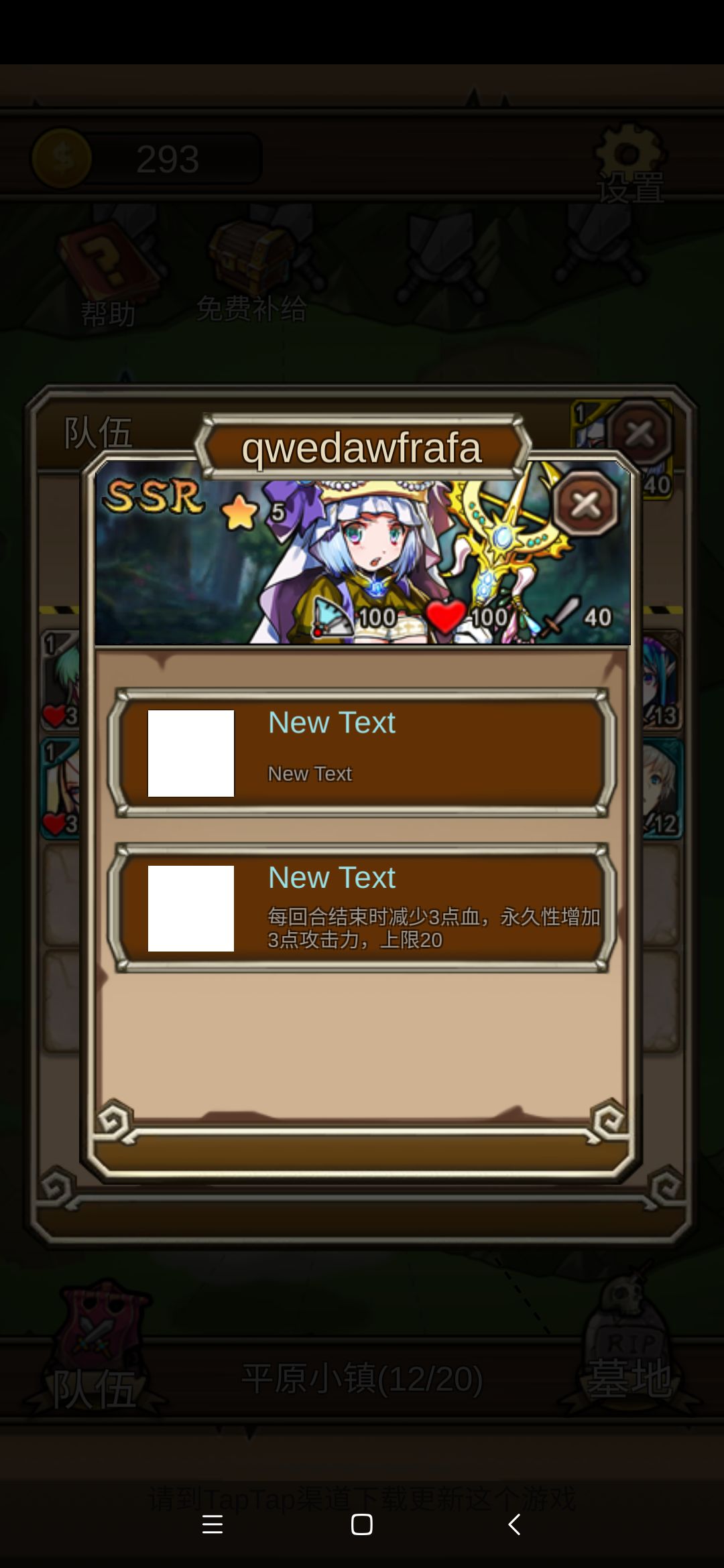This screenshot has width=724, height=1568.
Task: Select the skill card with Chinese description
Action: [362, 908]
